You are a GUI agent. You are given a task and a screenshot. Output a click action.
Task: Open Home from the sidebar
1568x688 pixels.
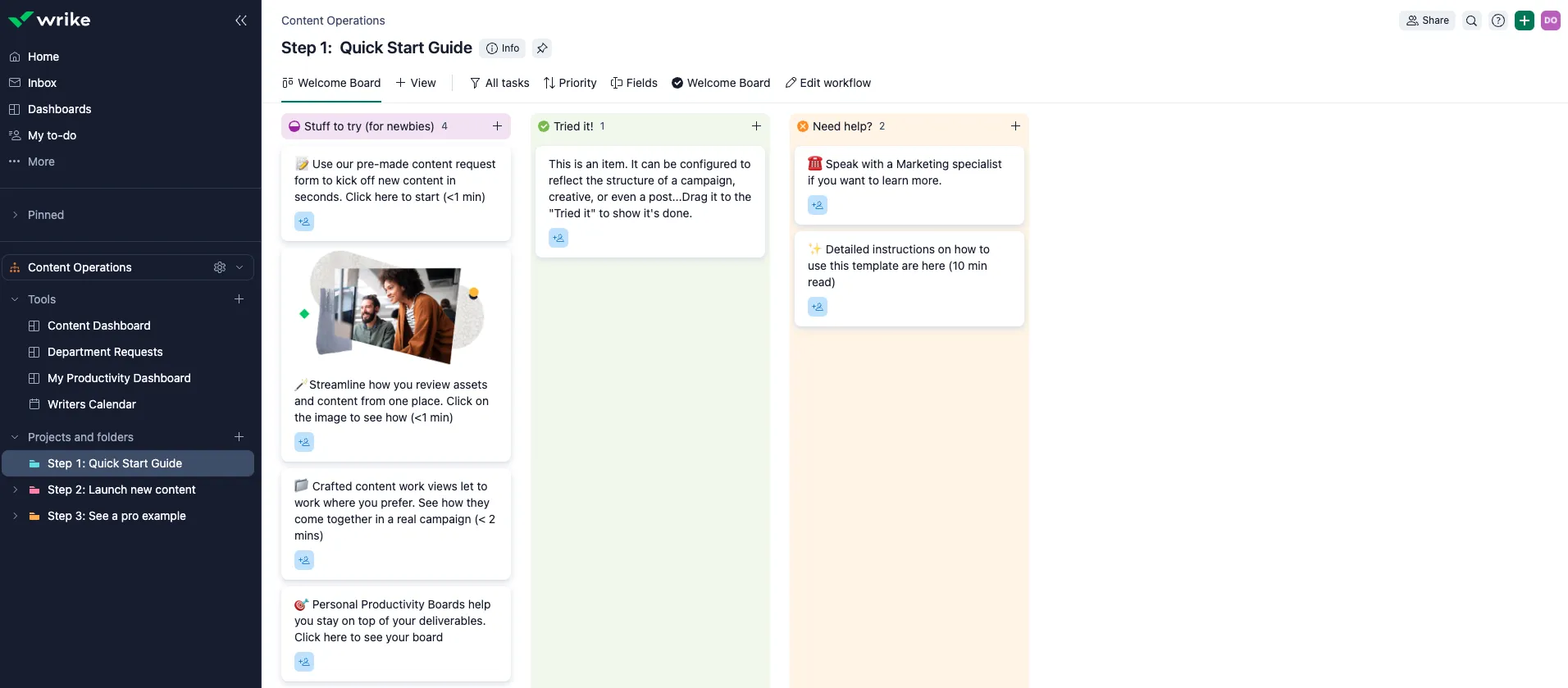pyautogui.click(x=43, y=57)
